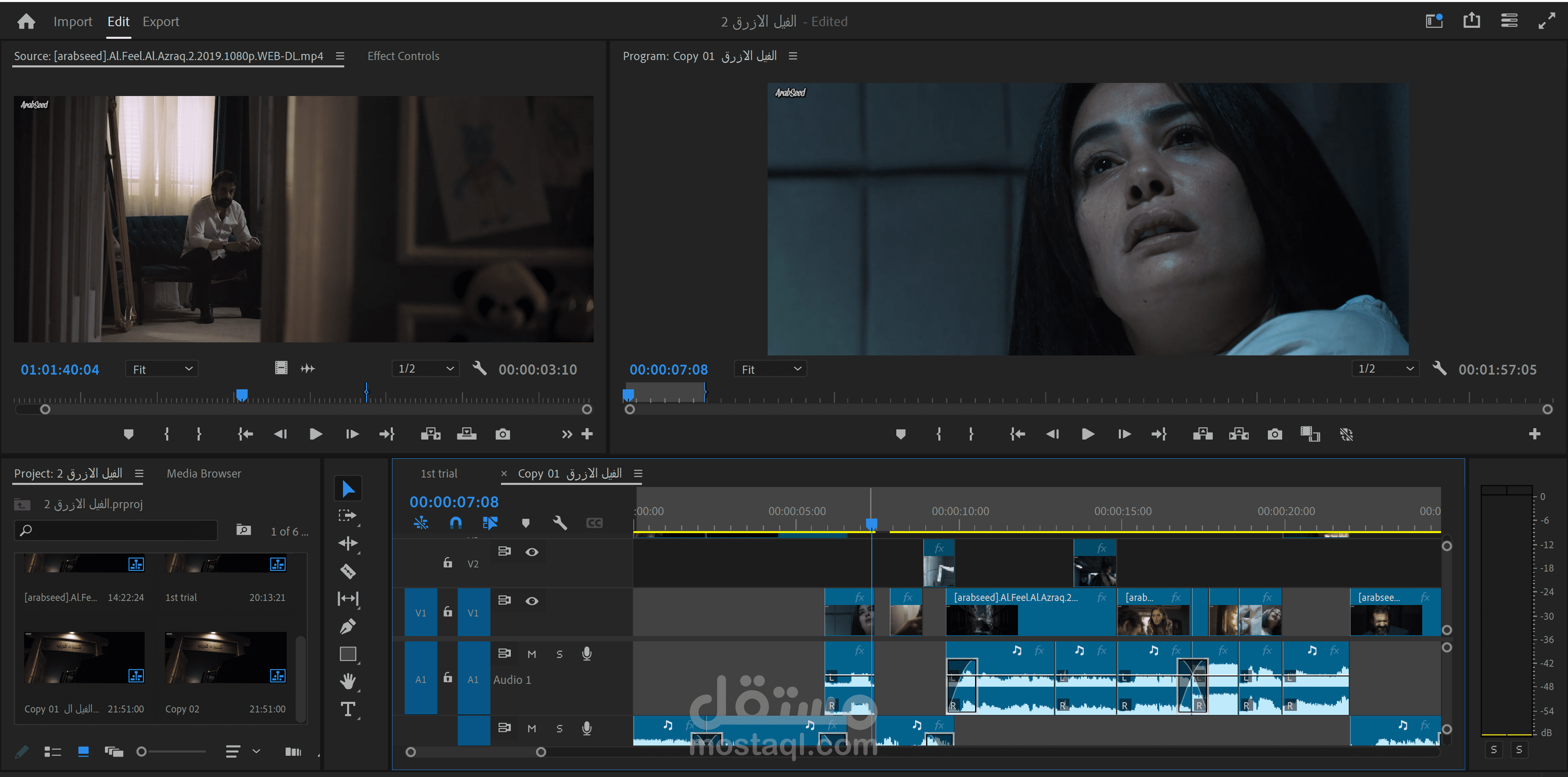Open the Export workspace
1568x777 pixels.
coord(161,22)
